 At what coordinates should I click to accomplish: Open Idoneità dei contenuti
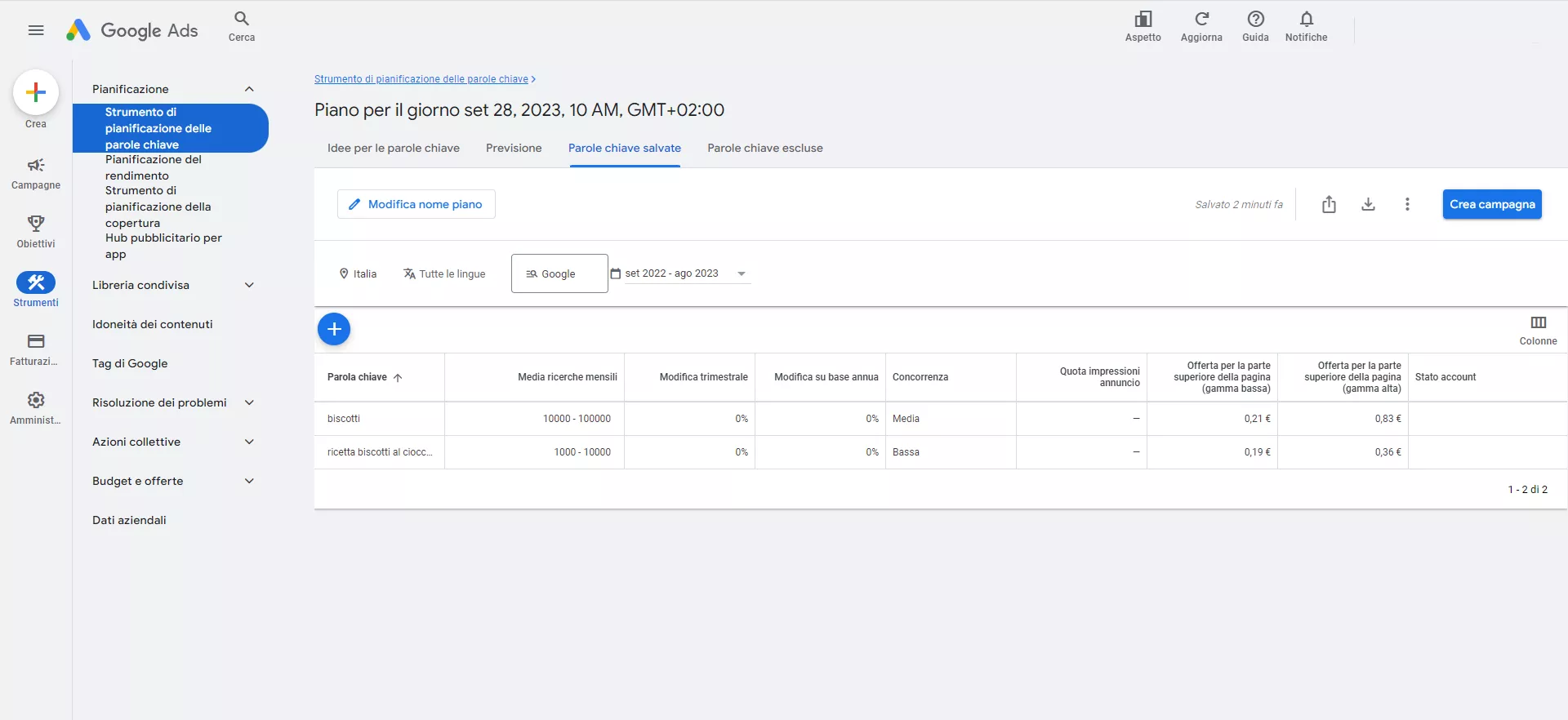pyautogui.click(x=153, y=324)
